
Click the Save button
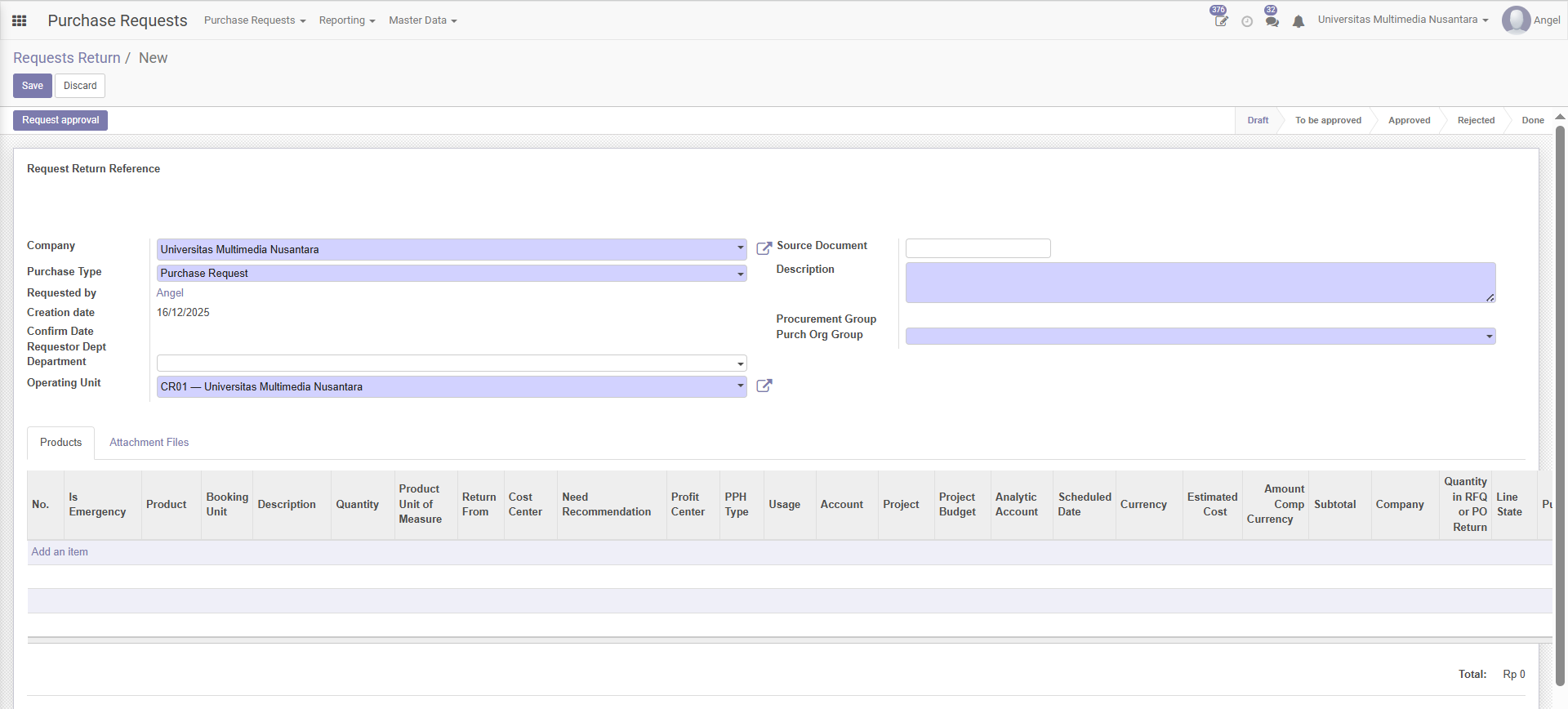33,86
